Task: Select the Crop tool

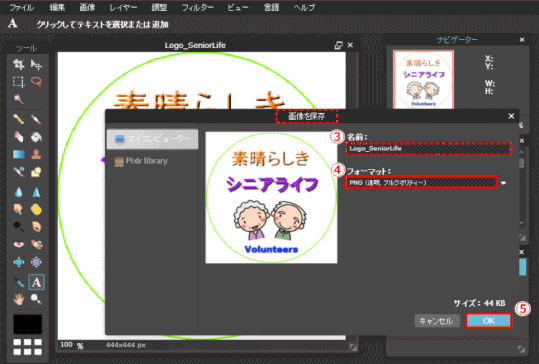Action: (19, 64)
